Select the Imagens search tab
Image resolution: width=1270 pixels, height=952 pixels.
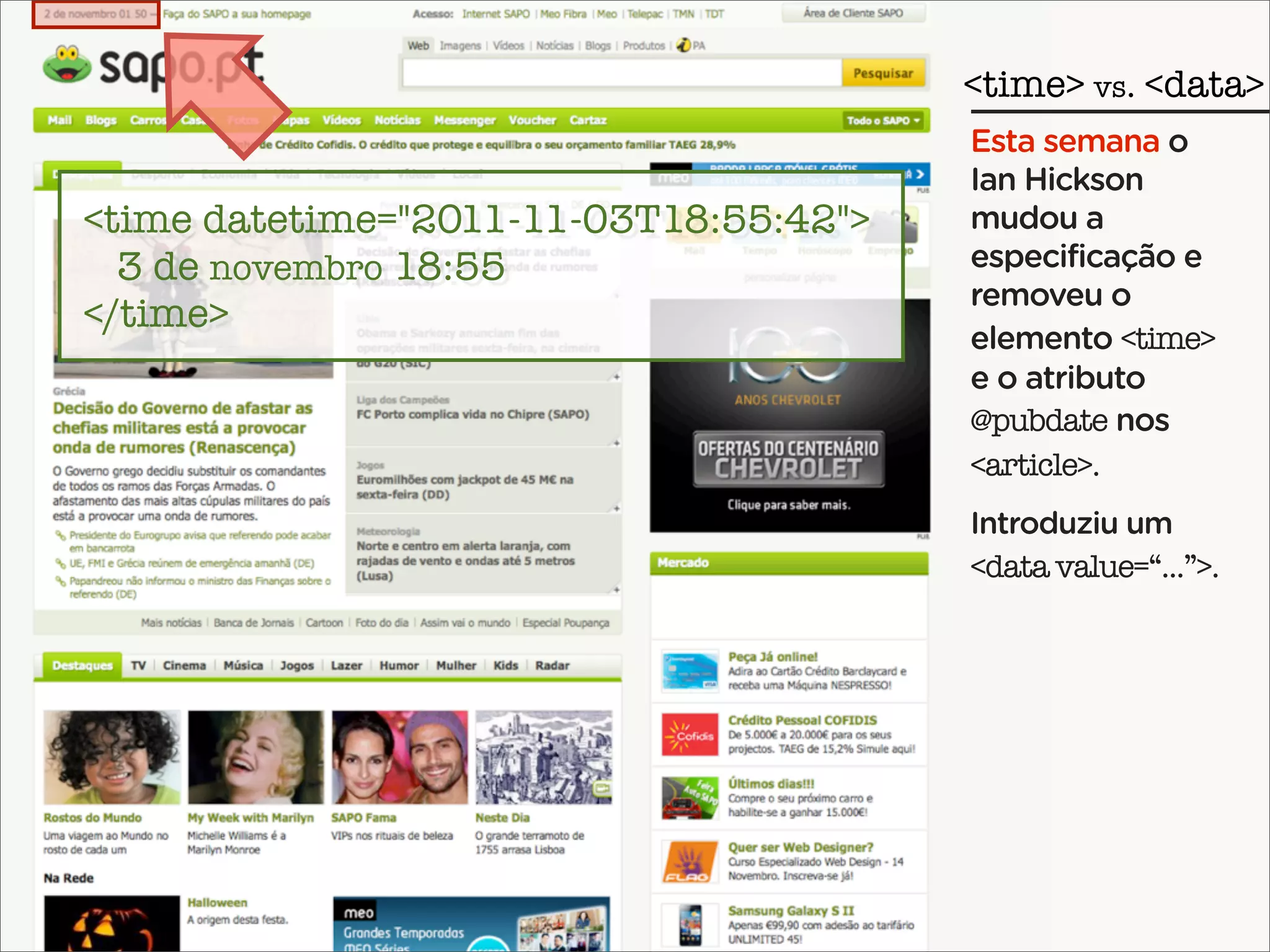tap(460, 45)
